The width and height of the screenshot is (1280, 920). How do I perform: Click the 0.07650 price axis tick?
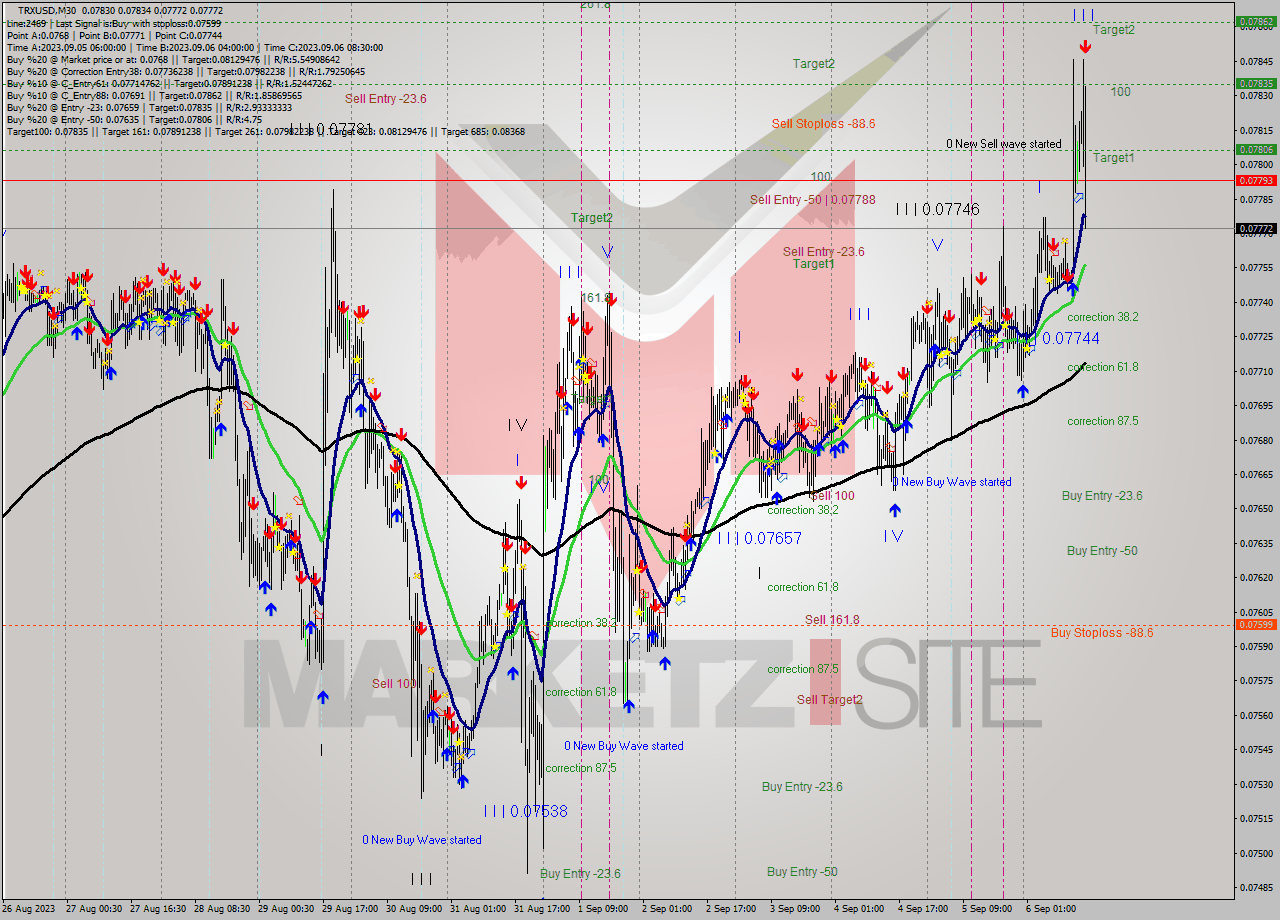(1256, 509)
